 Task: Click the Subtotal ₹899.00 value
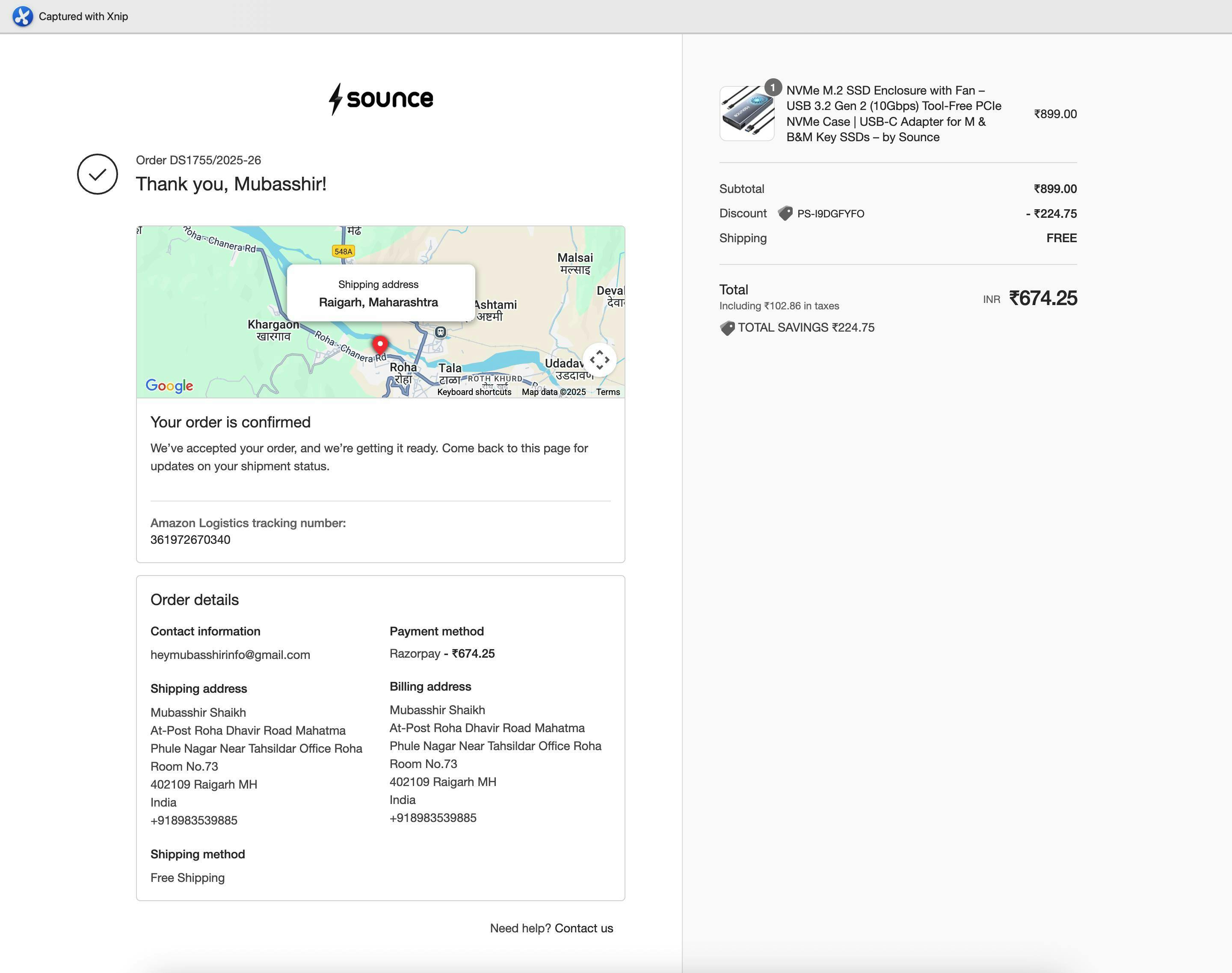[x=1055, y=189]
